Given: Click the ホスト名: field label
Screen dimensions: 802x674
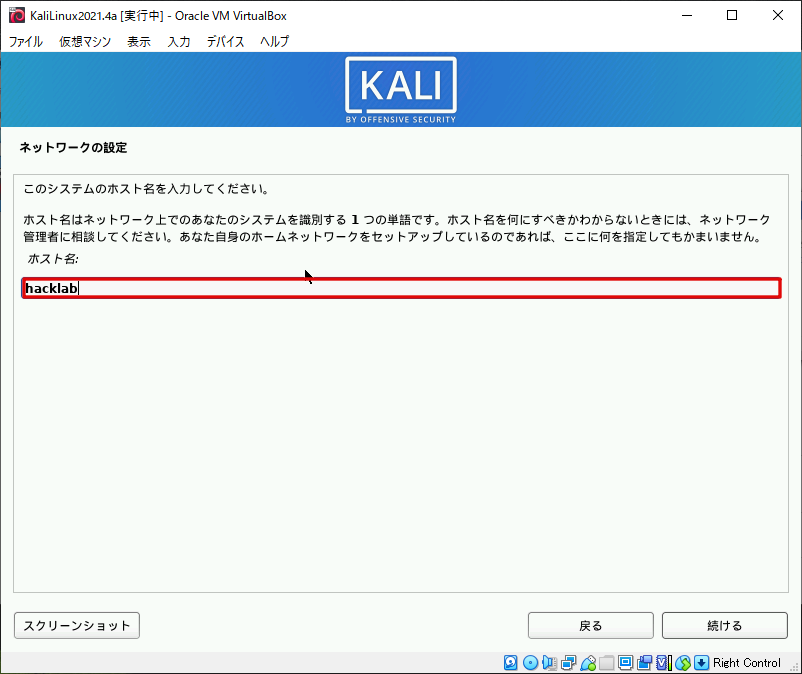Looking at the screenshot, I should (x=53, y=259).
